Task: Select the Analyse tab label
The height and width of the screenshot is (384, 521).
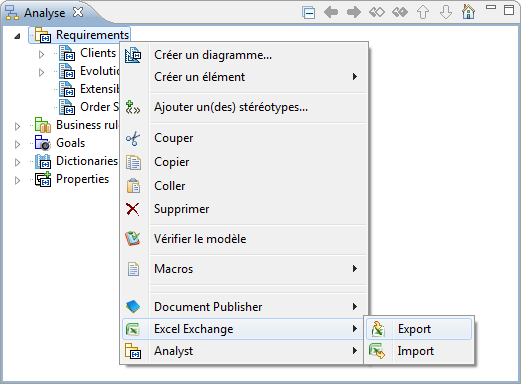Action: [44, 13]
